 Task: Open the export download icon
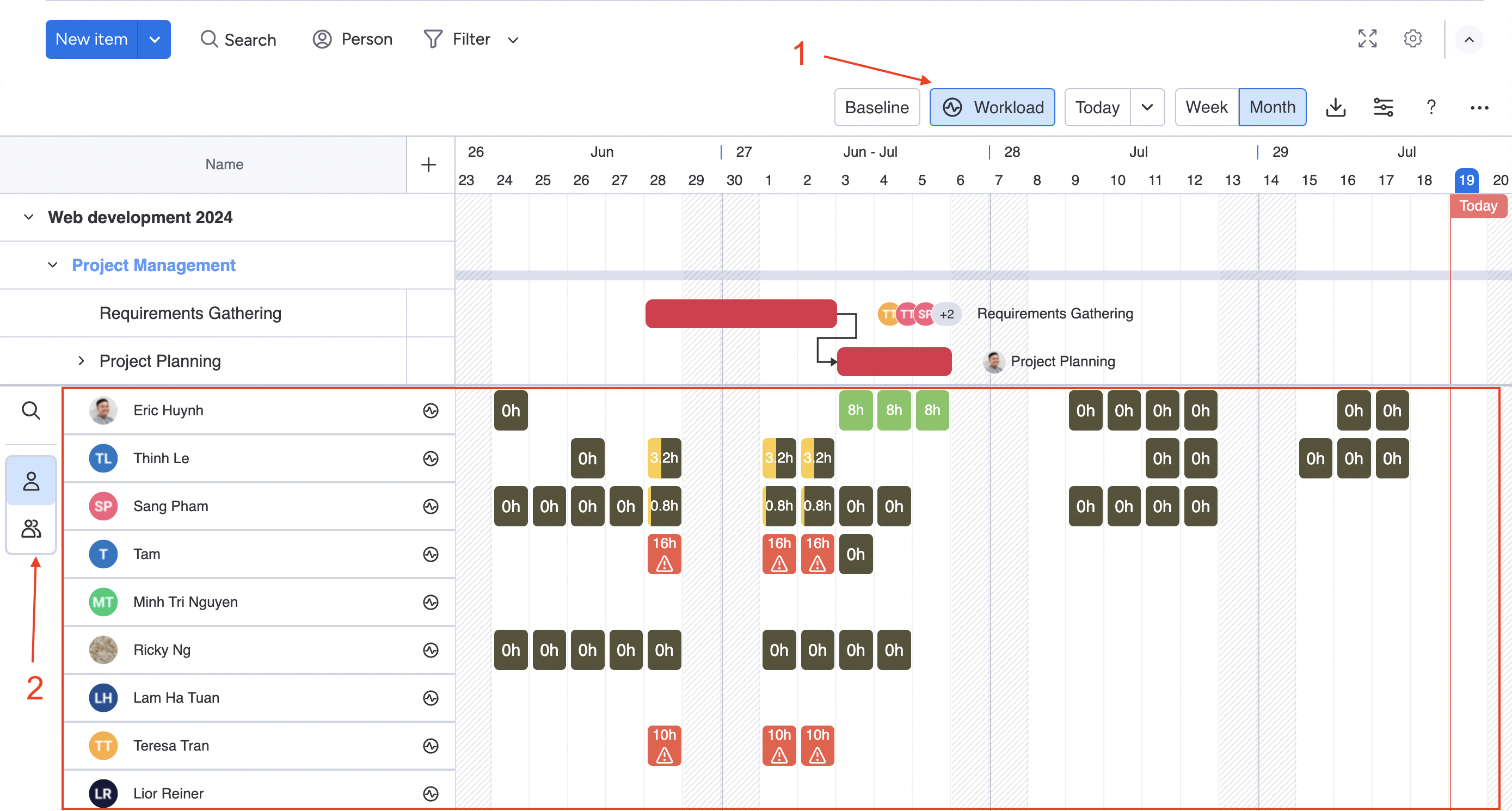[1336, 107]
